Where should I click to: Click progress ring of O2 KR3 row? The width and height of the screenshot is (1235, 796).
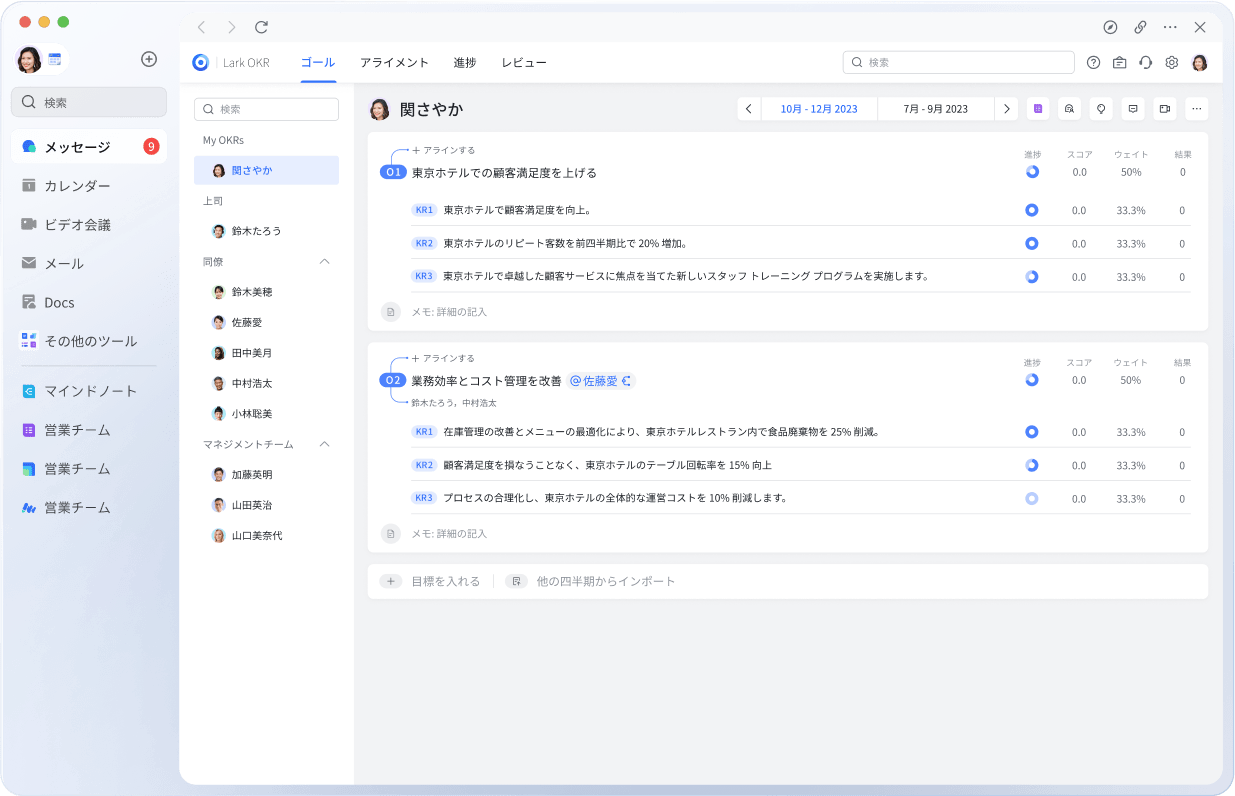pyautogui.click(x=1032, y=498)
